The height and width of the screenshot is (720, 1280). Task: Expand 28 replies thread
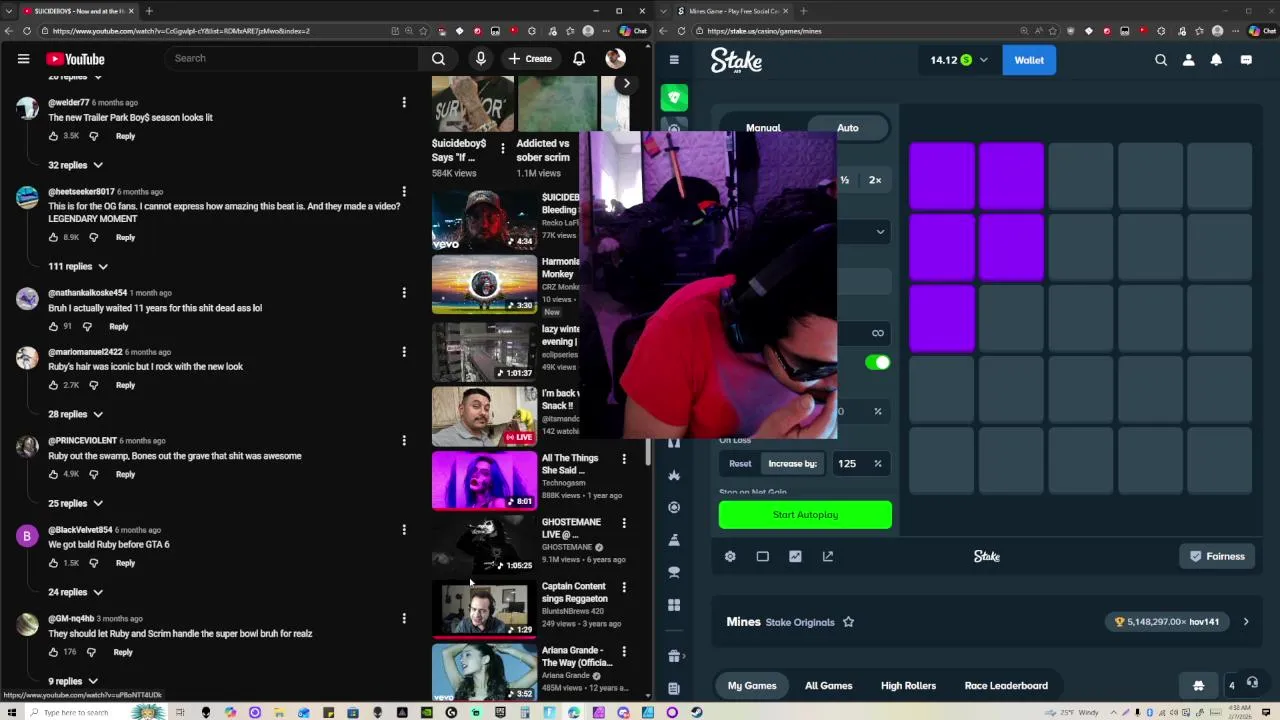75,414
